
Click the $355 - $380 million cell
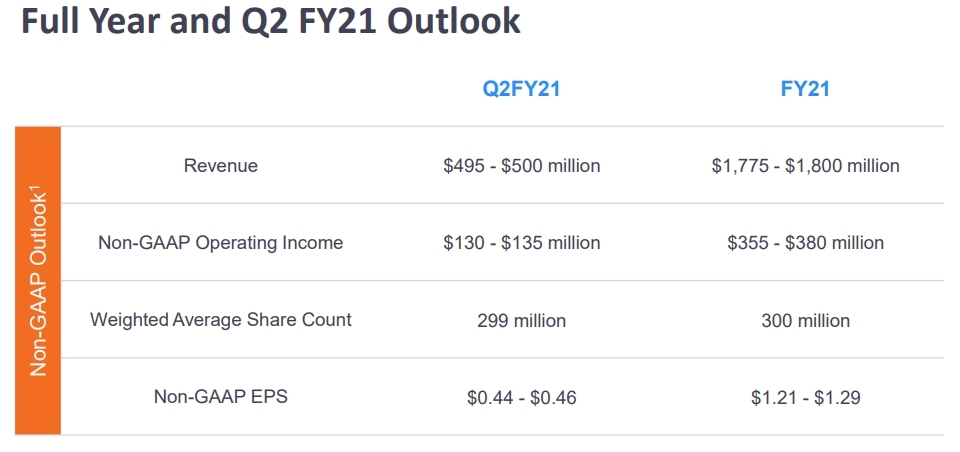tap(805, 243)
